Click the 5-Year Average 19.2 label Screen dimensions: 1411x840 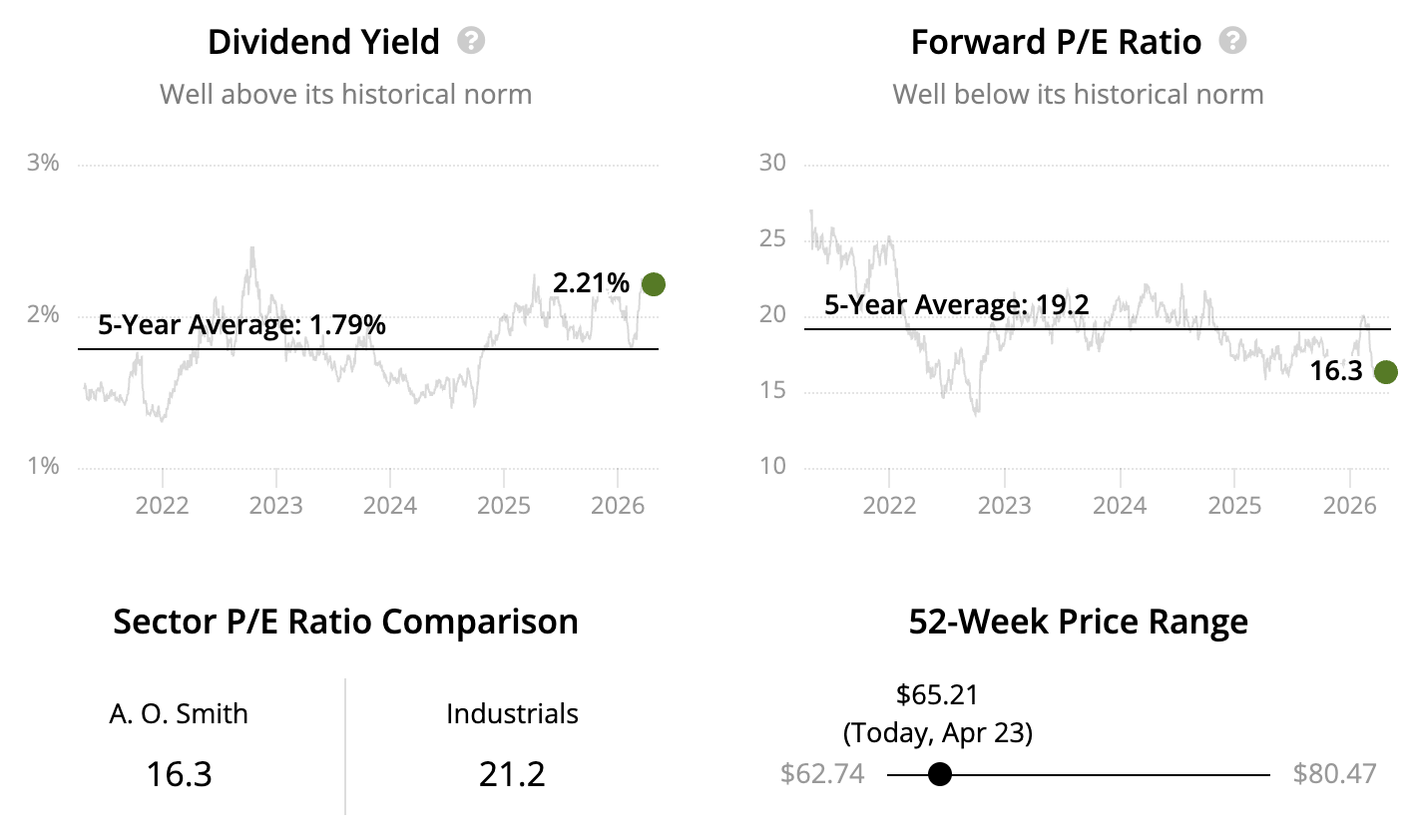coord(956,304)
